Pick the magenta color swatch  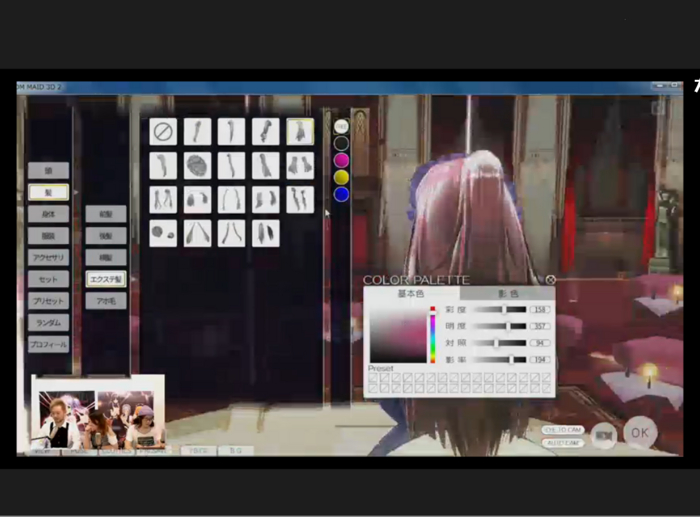(x=342, y=160)
